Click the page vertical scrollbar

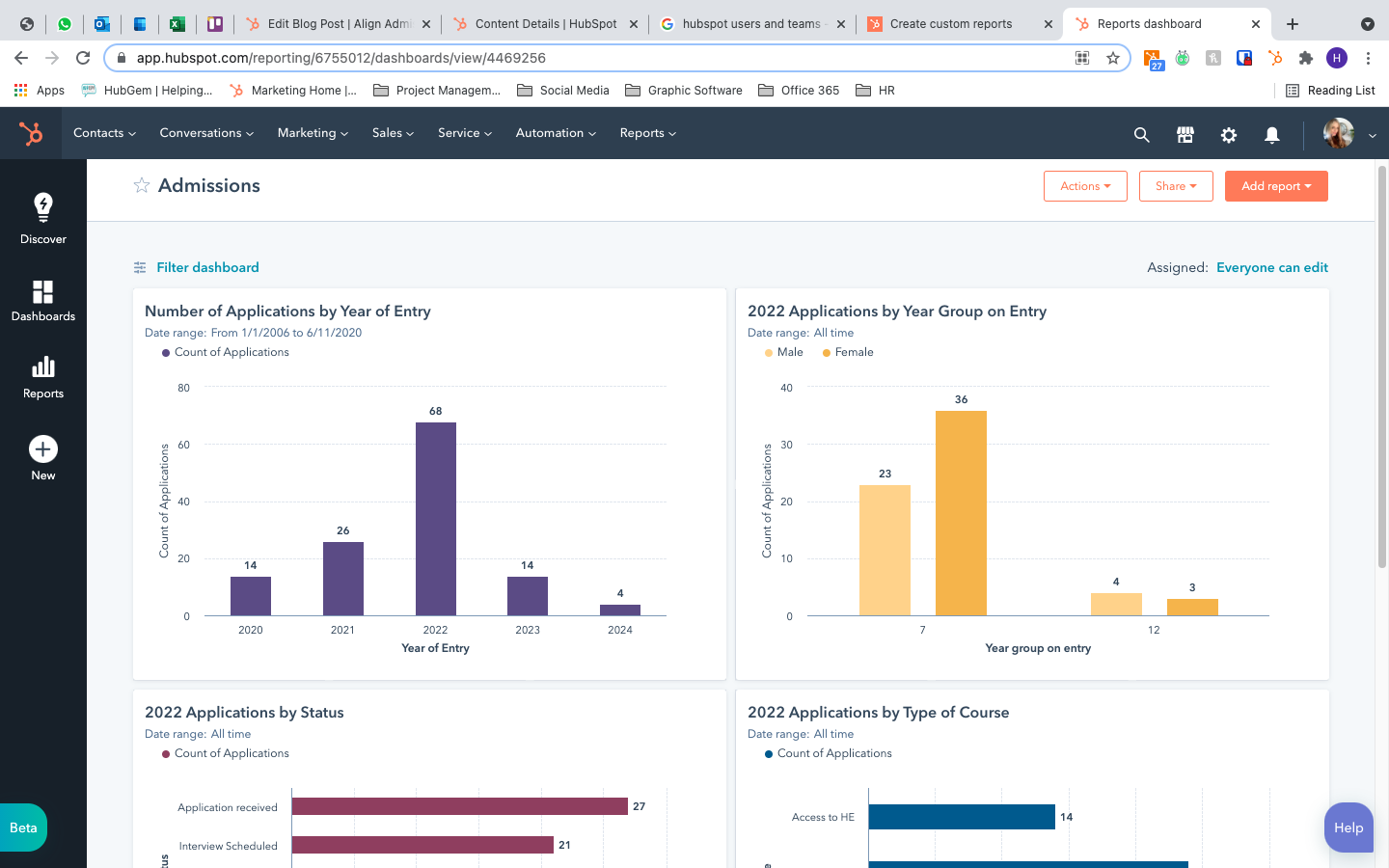[1382, 366]
